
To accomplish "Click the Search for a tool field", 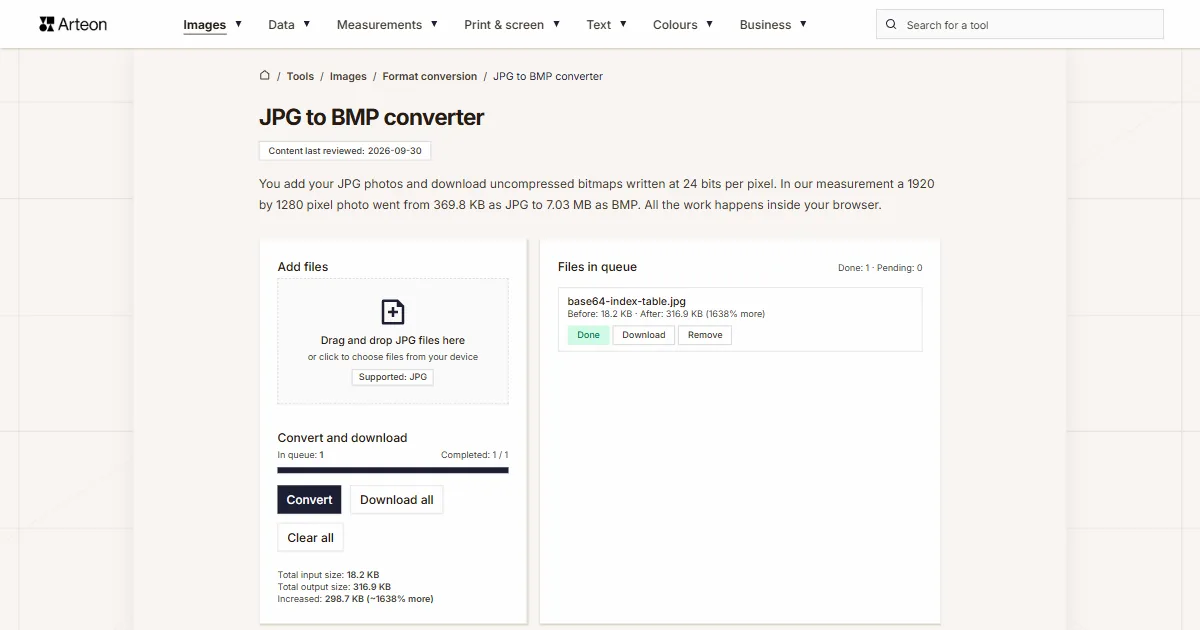I will coord(1020,25).
